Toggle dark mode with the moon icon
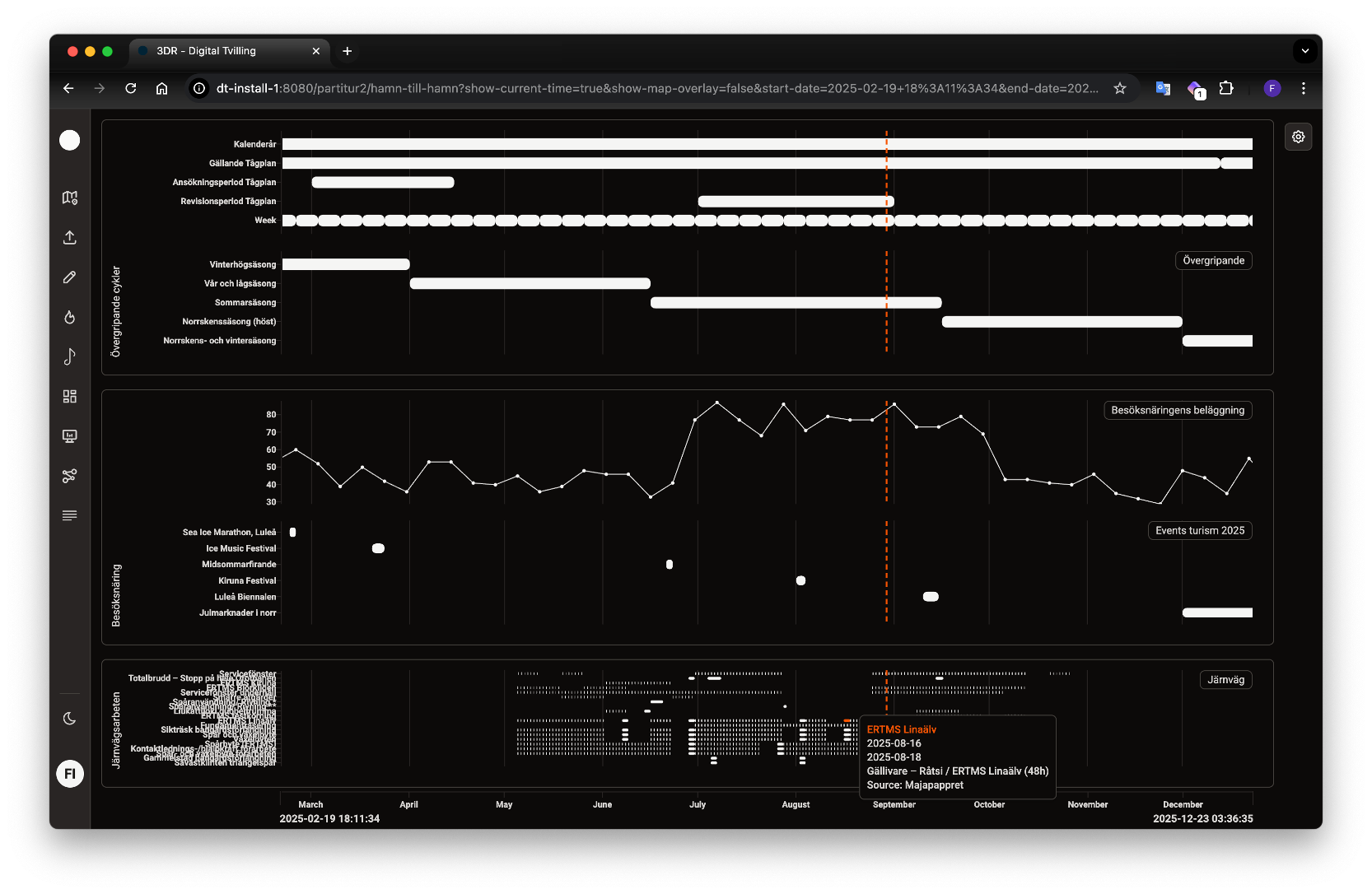This screenshot has height=894, width=1372. (69, 718)
